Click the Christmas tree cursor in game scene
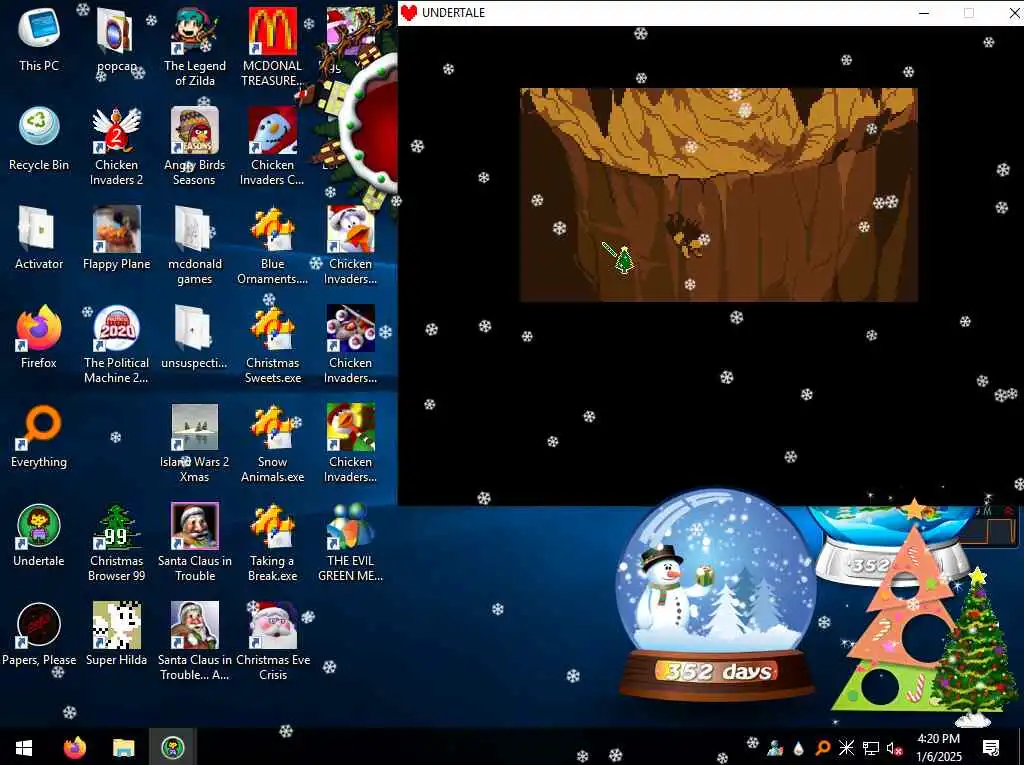The width and height of the screenshot is (1024, 765). [624, 259]
